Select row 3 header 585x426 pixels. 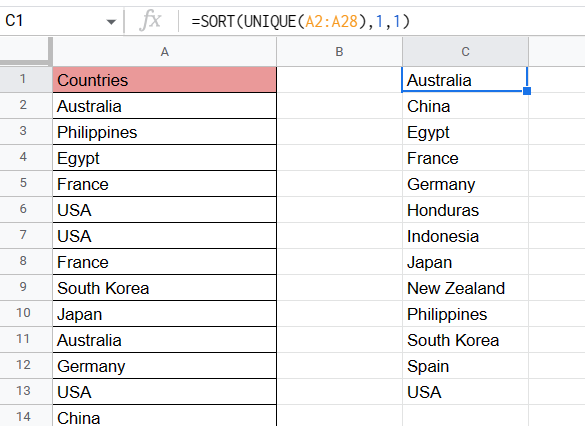click(25, 132)
